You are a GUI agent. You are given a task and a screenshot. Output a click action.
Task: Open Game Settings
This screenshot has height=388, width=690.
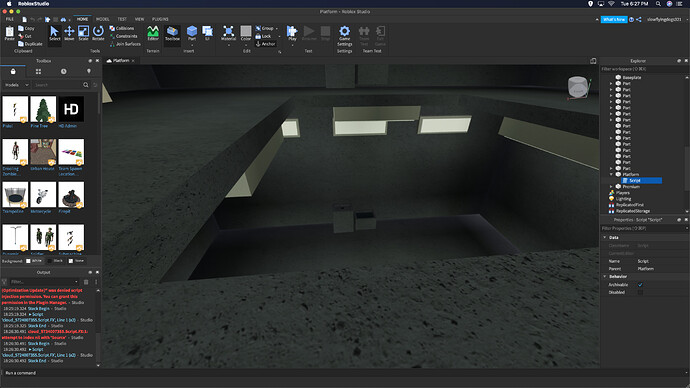pyautogui.click(x=345, y=35)
